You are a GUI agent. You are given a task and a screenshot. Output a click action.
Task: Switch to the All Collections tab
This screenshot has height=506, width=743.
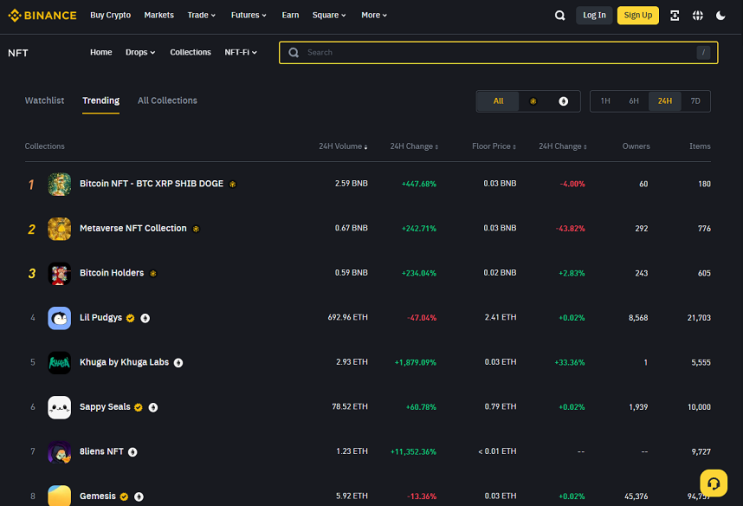point(167,100)
